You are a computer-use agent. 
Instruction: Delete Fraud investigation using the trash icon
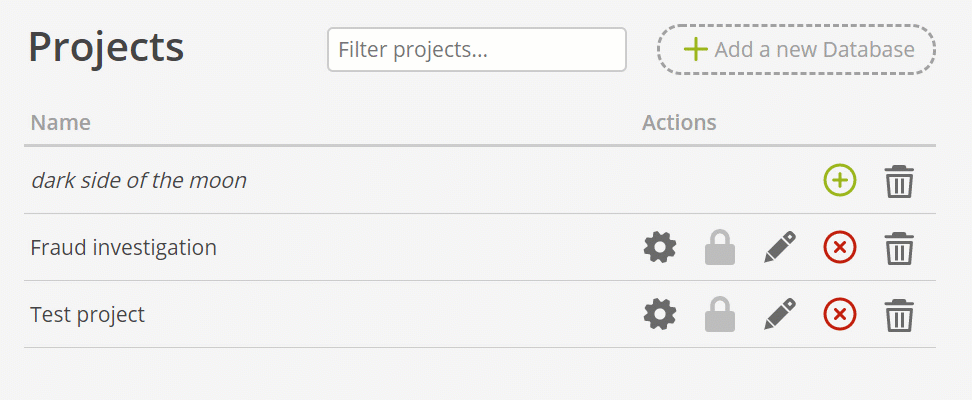(899, 249)
